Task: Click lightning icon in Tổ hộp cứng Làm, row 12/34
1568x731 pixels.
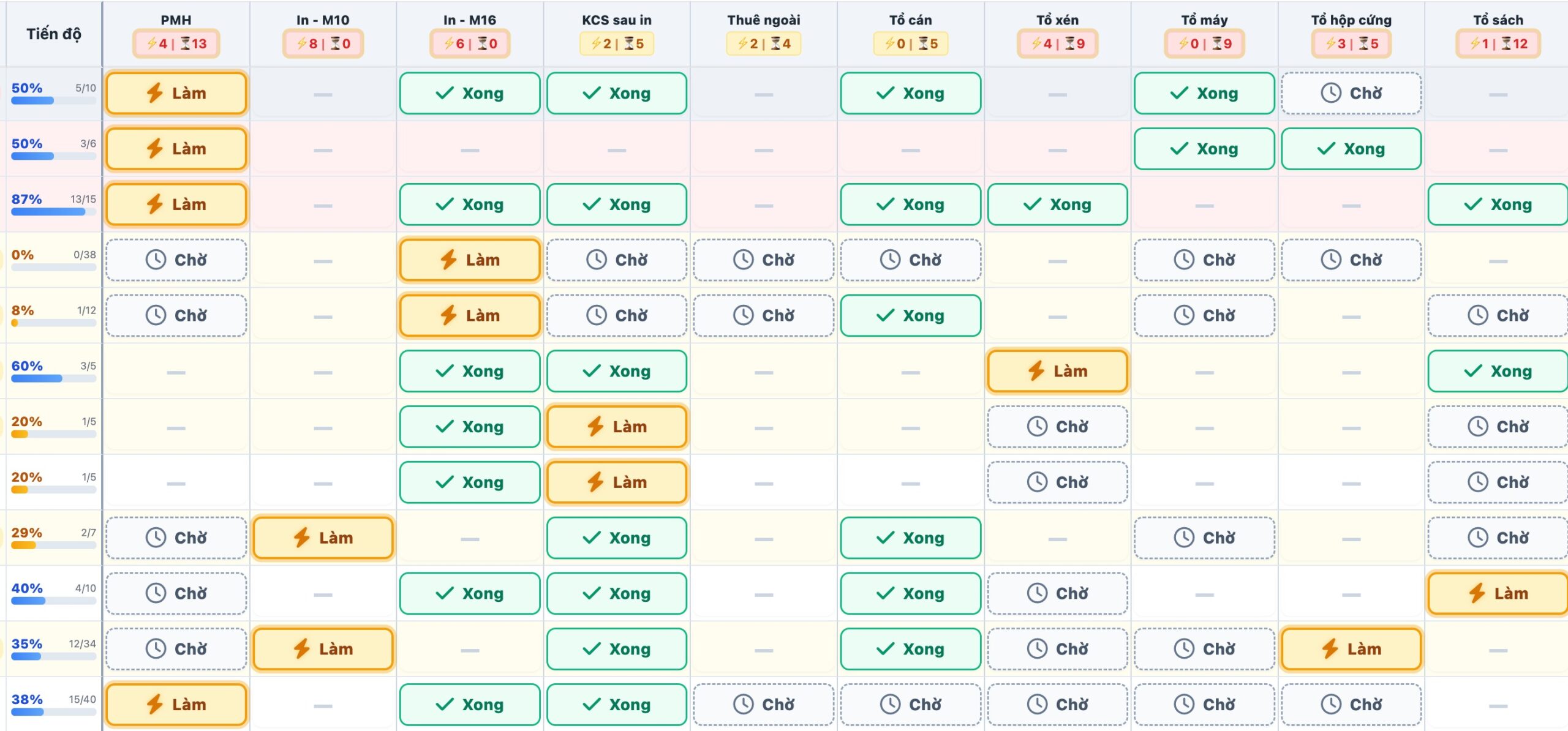Action: [x=1330, y=649]
